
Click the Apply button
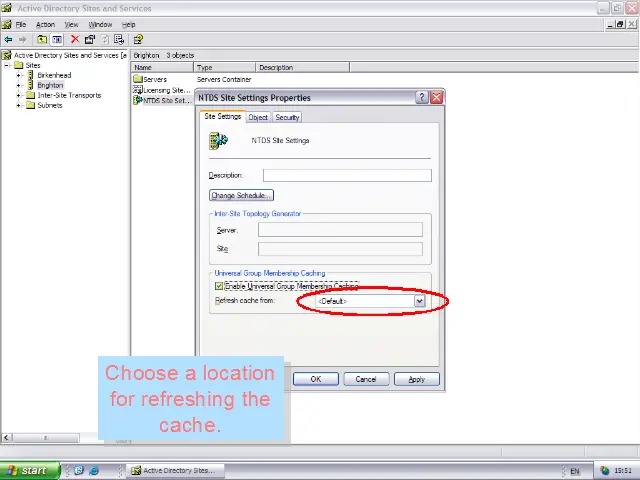click(417, 379)
